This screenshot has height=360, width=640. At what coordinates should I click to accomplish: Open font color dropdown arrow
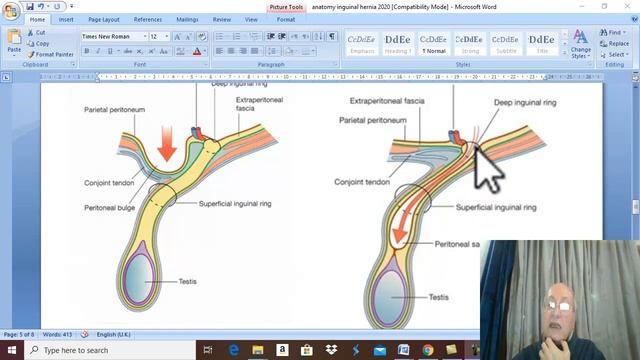click(x=204, y=51)
